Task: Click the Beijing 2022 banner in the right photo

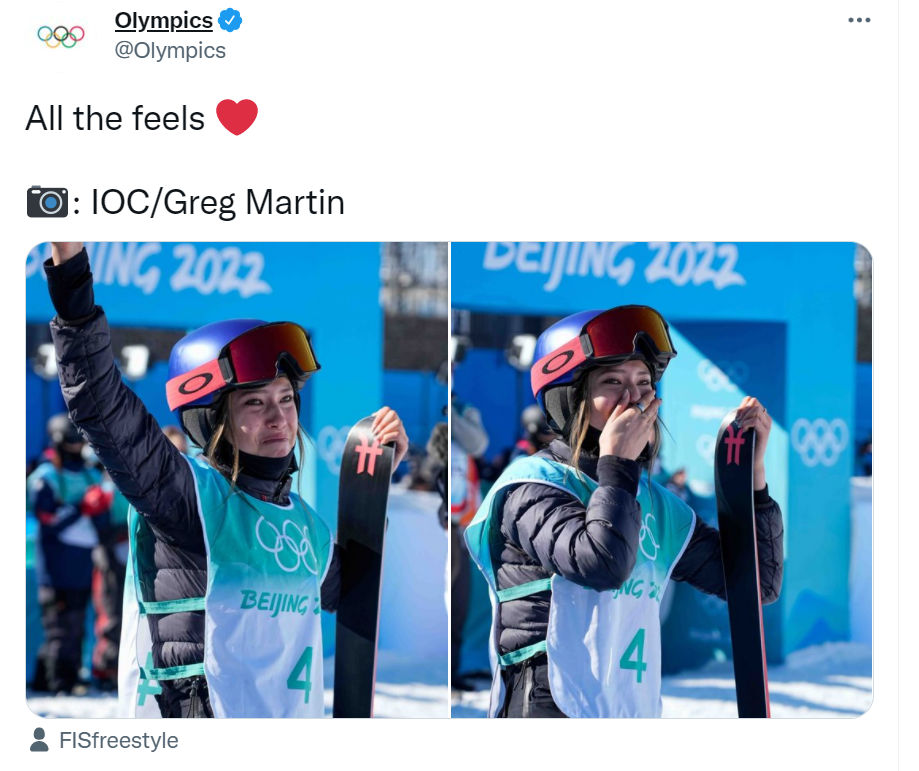Action: click(613, 265)
